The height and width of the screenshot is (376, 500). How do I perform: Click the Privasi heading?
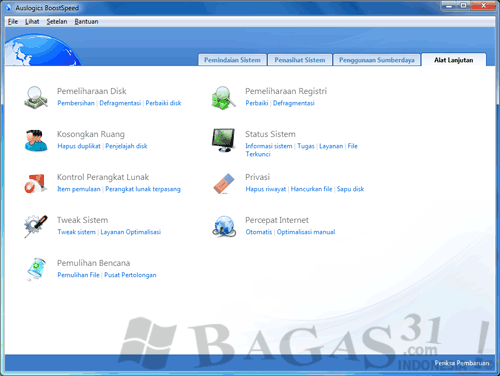point(257,177)
